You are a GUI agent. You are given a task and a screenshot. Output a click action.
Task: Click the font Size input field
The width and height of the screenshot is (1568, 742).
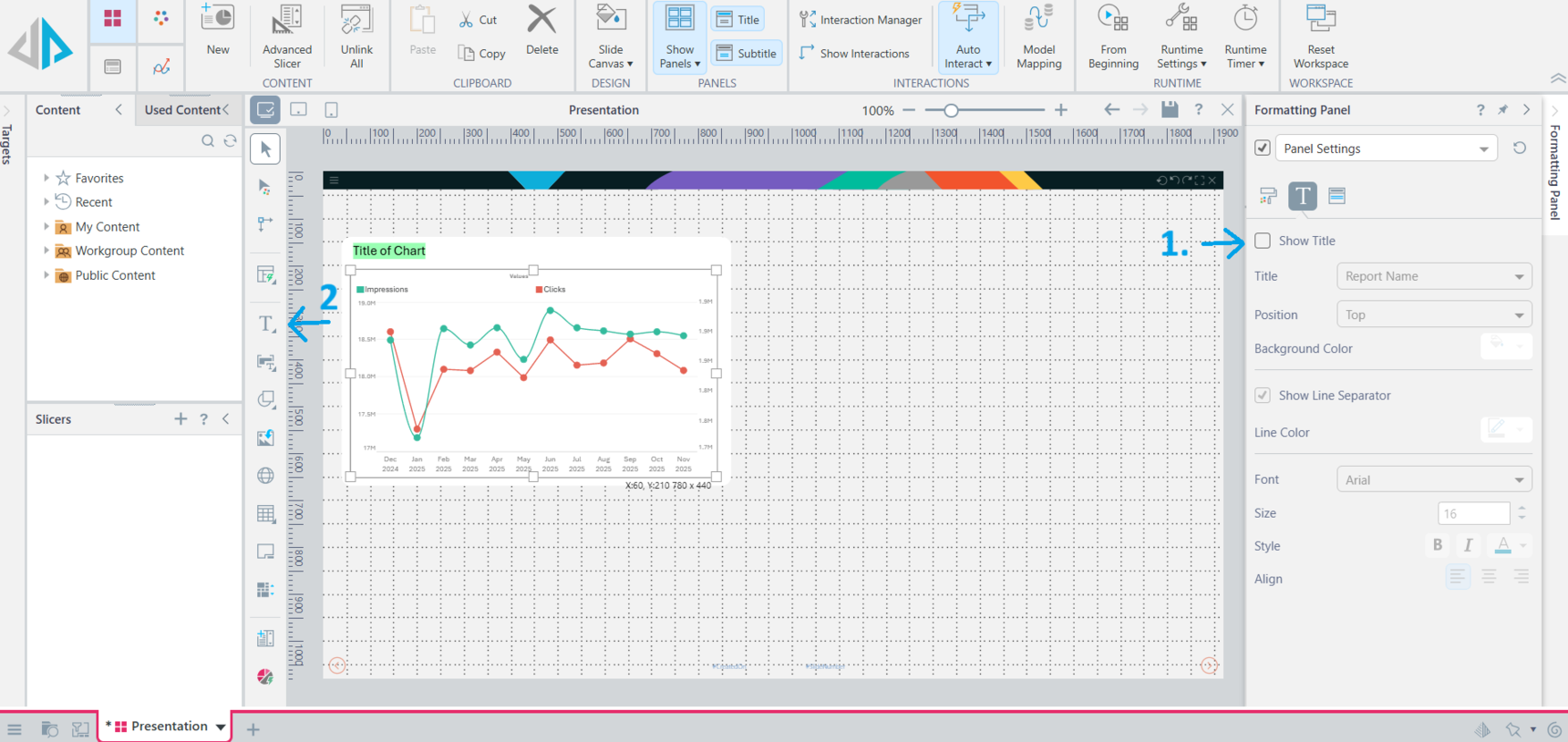pyautogui.click(x=1473, y=513)
